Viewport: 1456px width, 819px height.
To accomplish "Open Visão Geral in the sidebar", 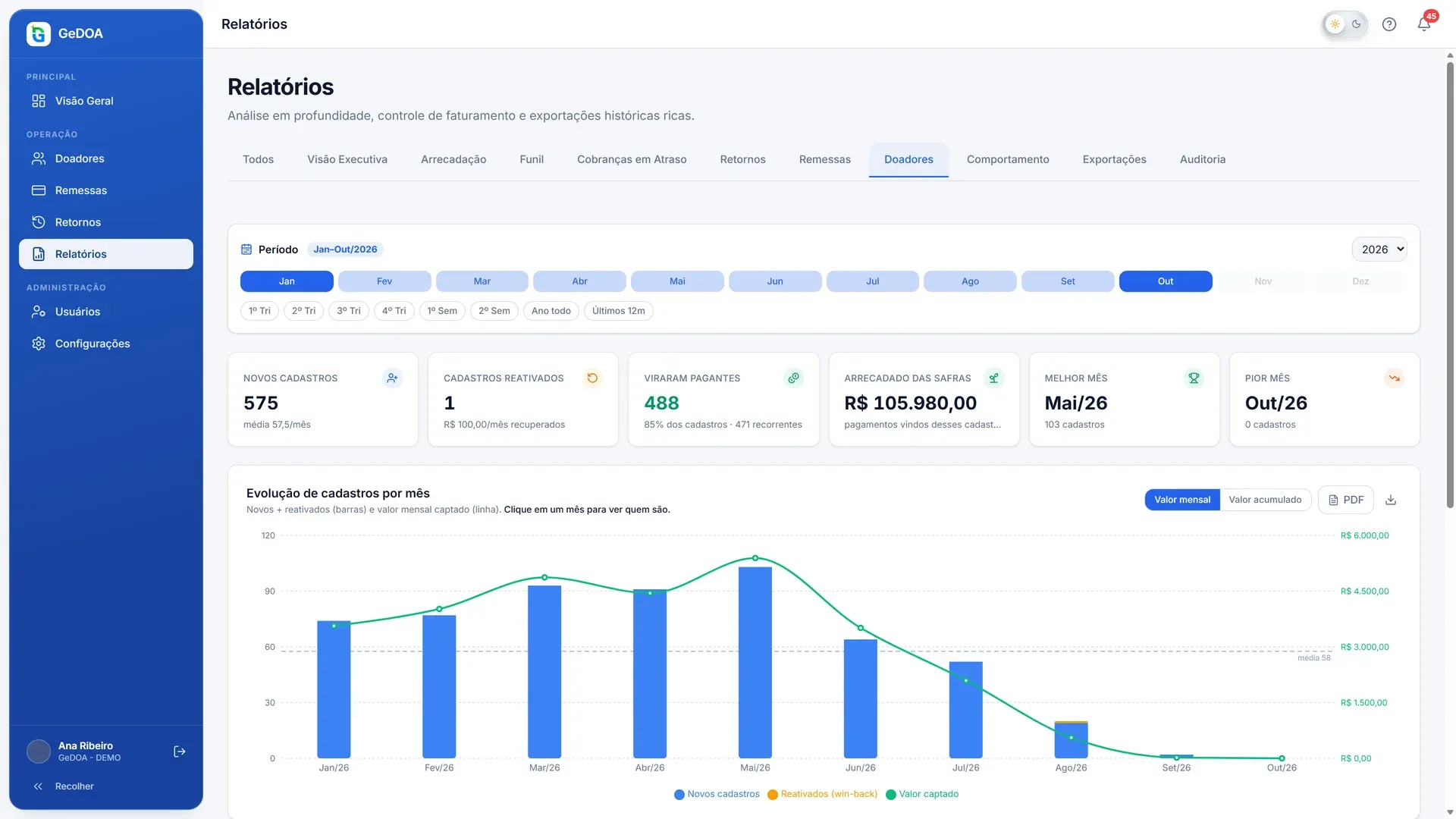I will pyautogui.click(x=106, y=101).
